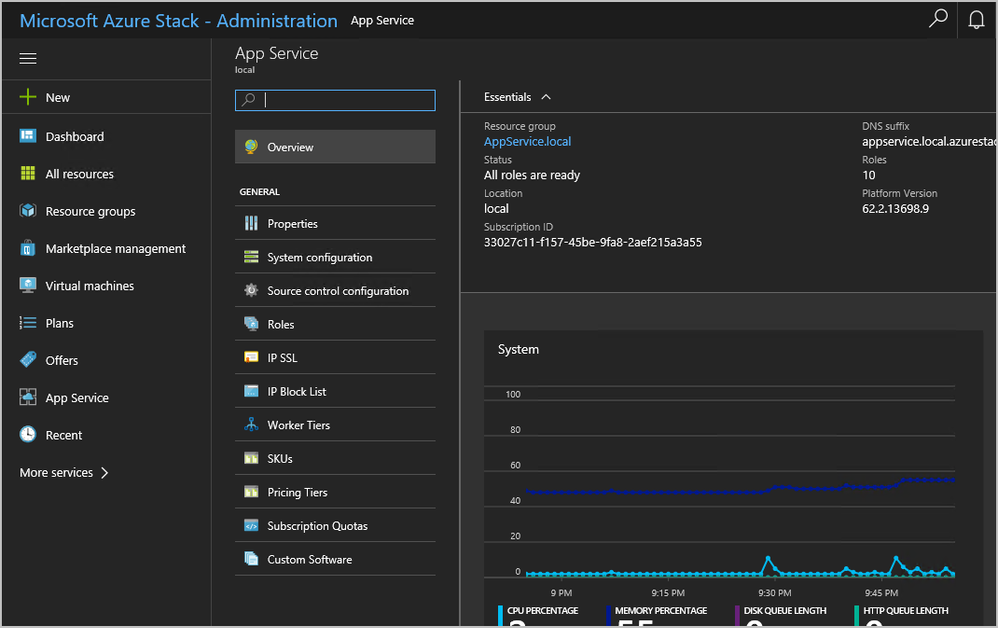Click the Subscription Quotas entry
This screenshot has height=628, width=998.
(x=317, y=526)
